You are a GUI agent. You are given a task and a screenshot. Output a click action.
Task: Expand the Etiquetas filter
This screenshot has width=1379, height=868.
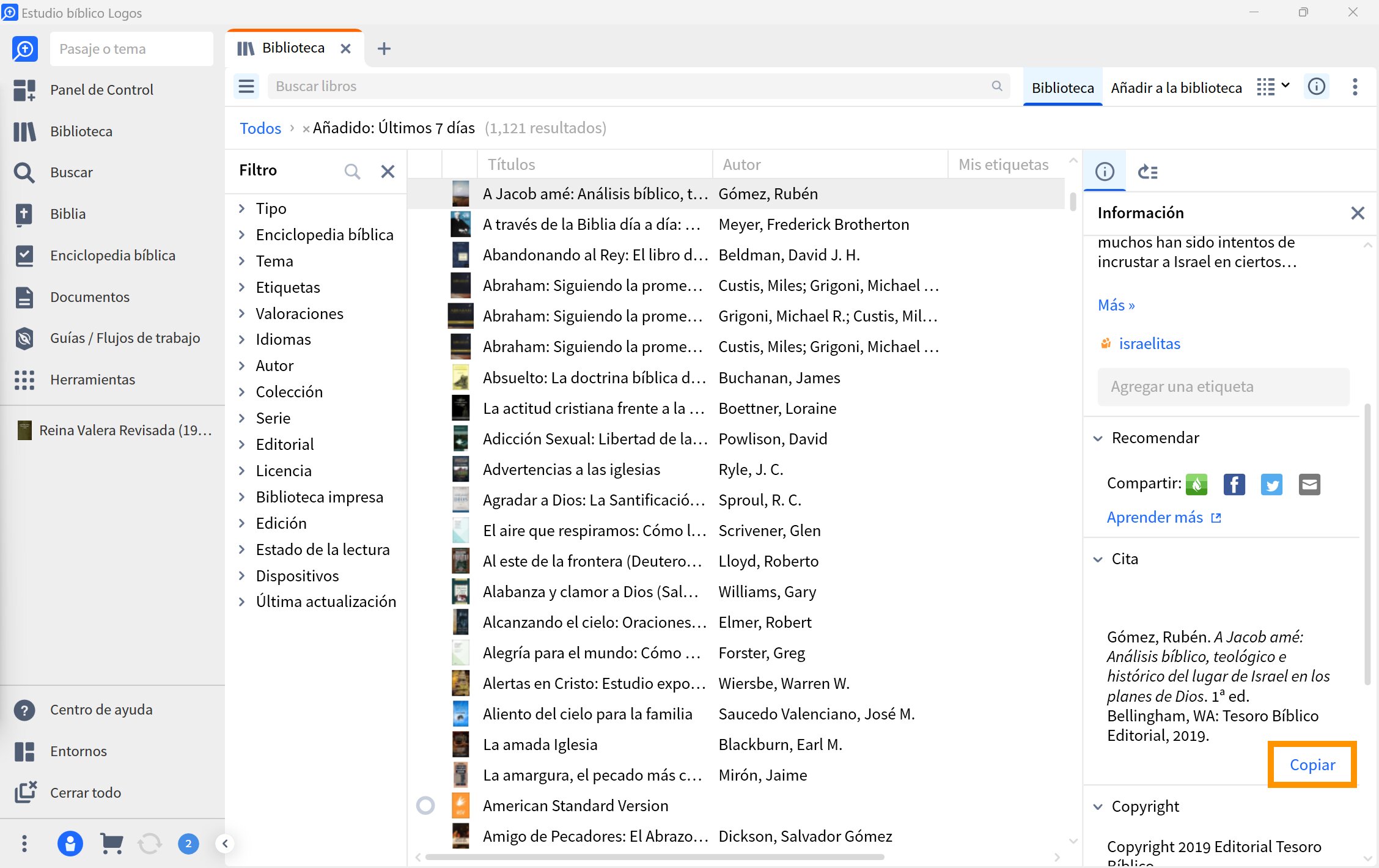pyautogui.click(x=242, y=287)
